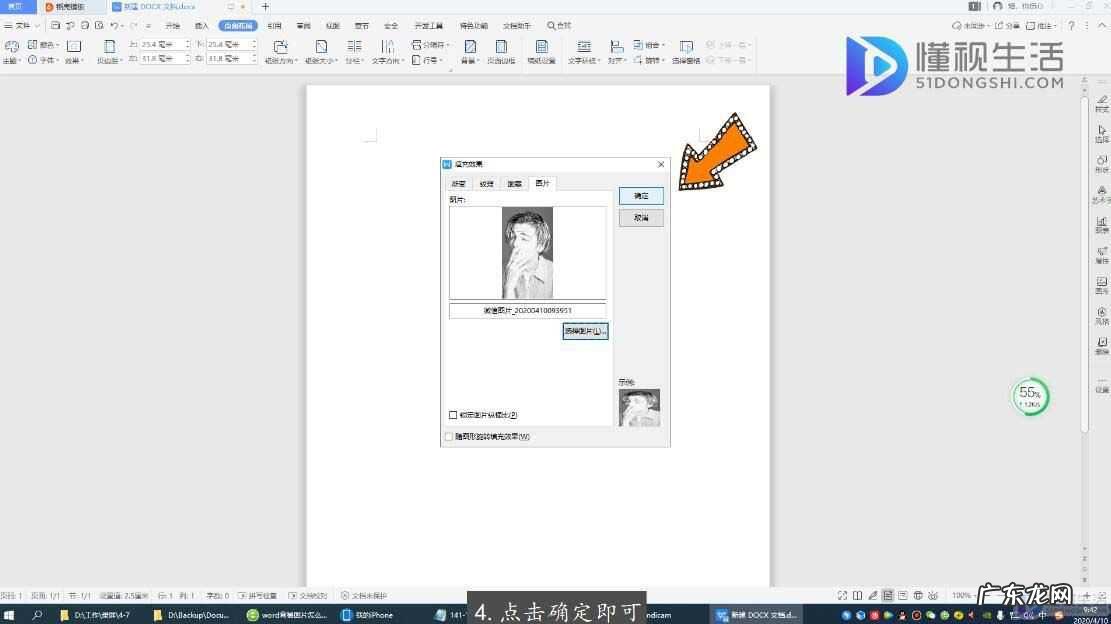
Task: Enable the 锁定图片纵横比 checkbox
Action: [453, 415]
